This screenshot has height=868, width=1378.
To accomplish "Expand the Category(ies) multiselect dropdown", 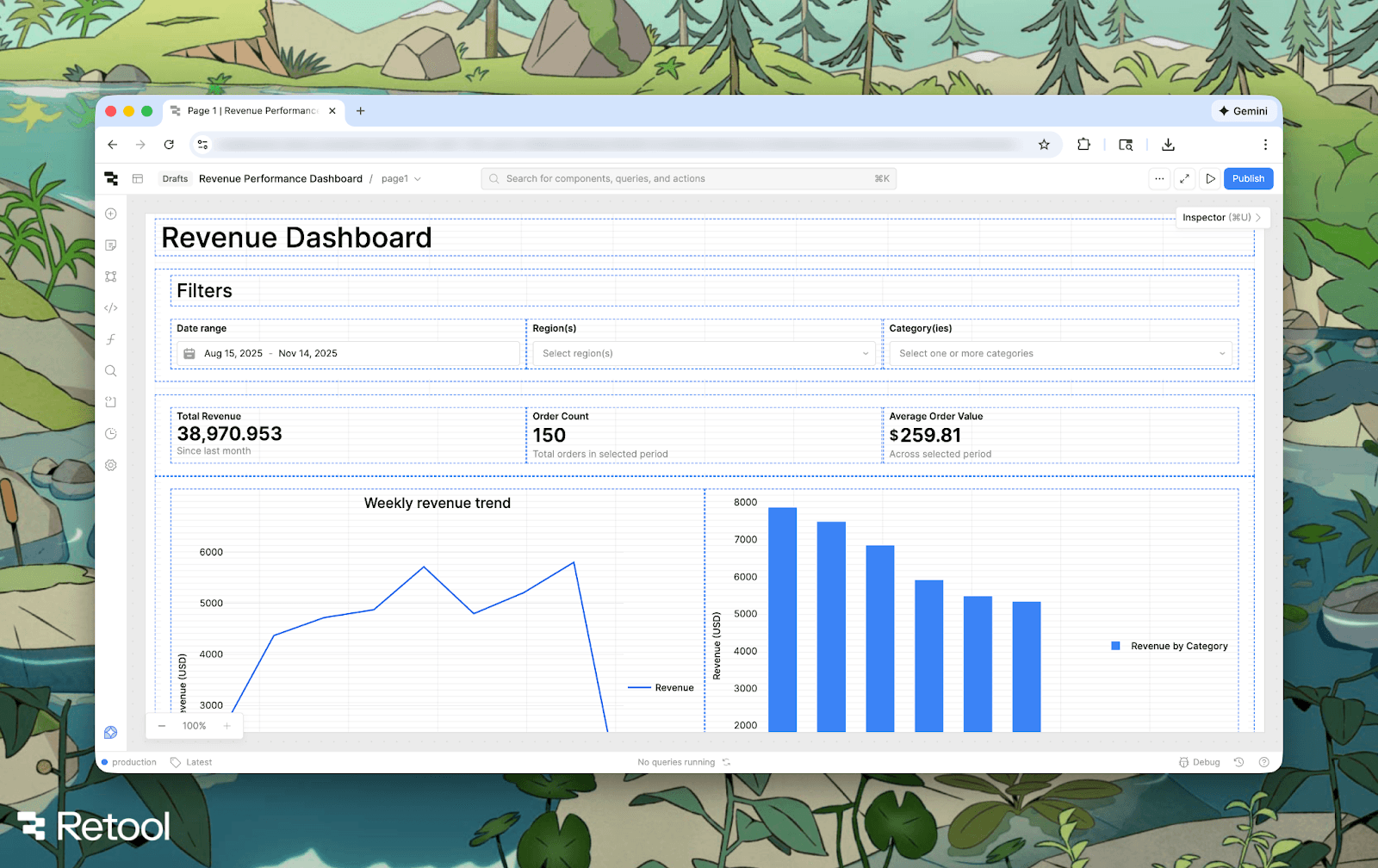I will coord(1060,354).
